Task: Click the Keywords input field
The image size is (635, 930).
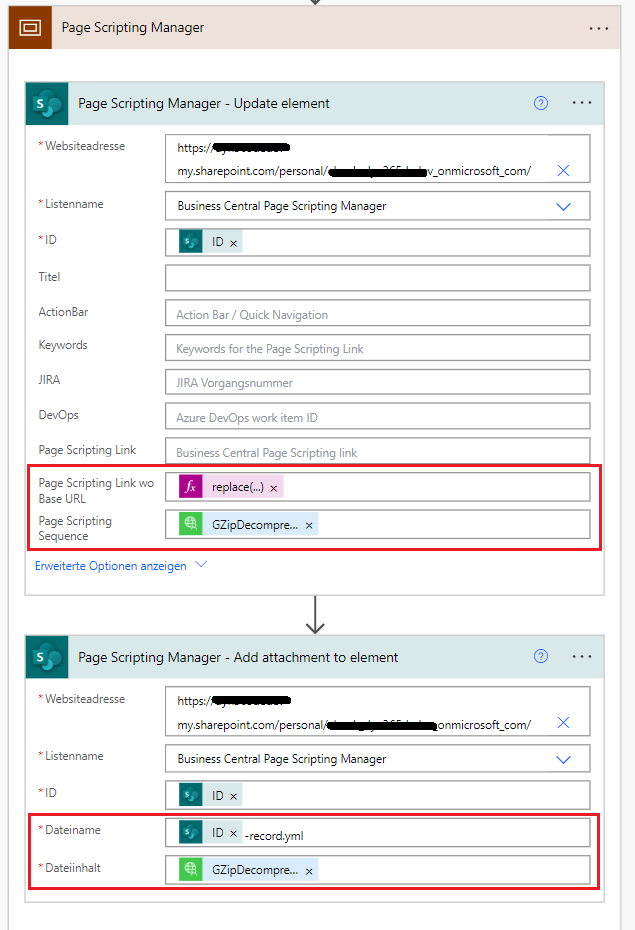Action: (378, 348)
